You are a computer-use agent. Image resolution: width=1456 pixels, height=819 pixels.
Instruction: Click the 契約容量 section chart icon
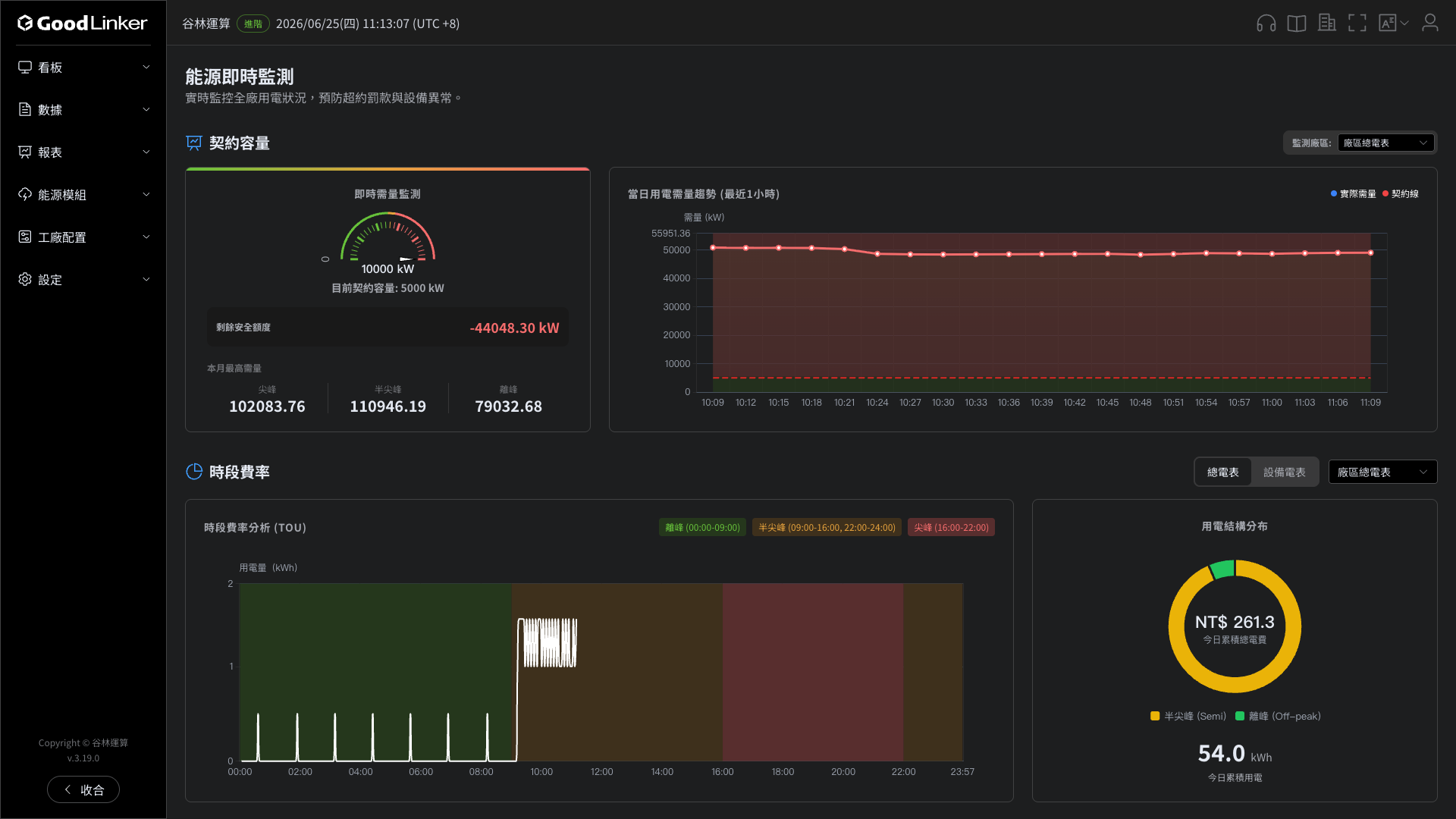click(x=194, y=143)
